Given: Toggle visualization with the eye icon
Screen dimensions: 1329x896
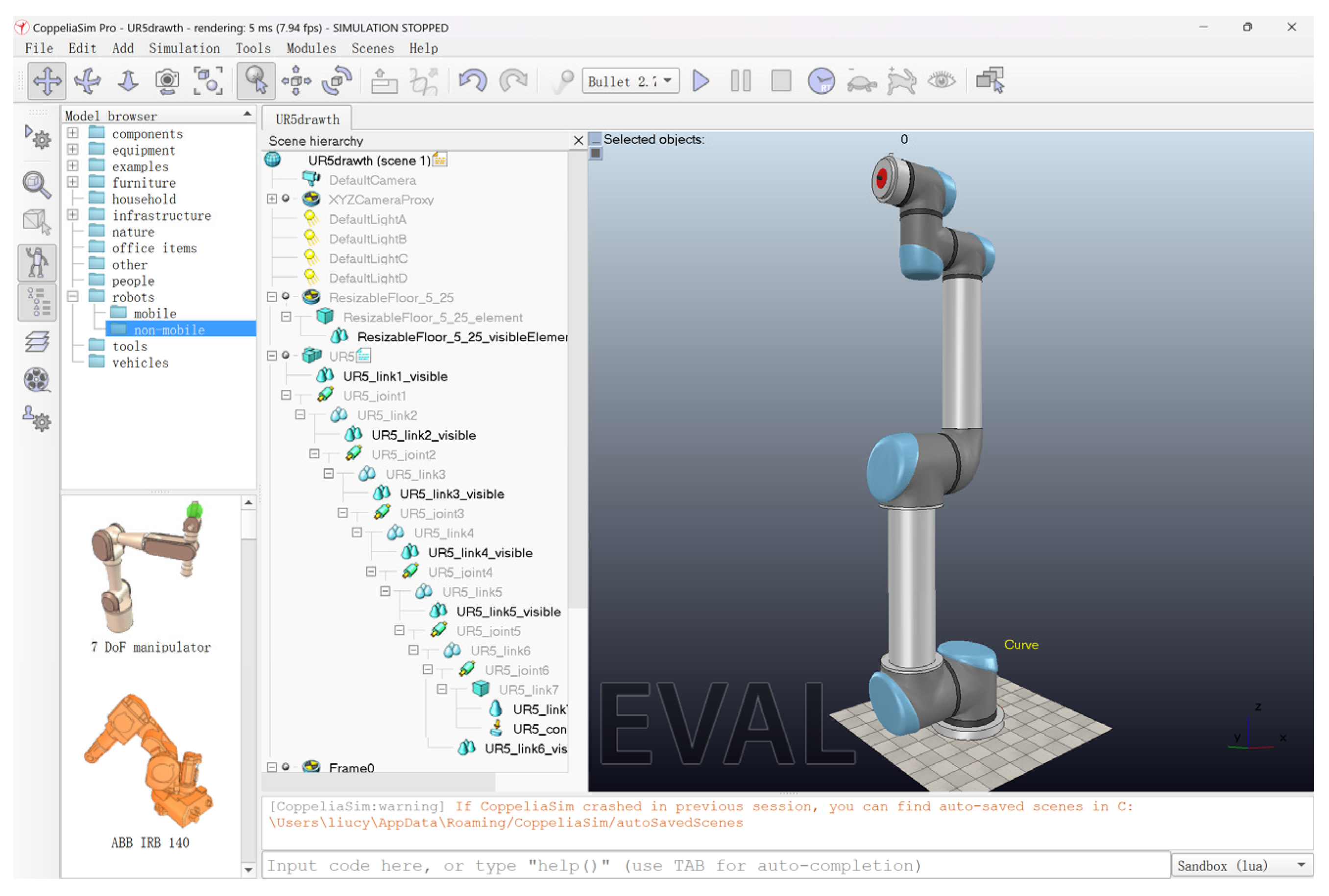Looking at the screenshot, I should [x=941, y=81].
